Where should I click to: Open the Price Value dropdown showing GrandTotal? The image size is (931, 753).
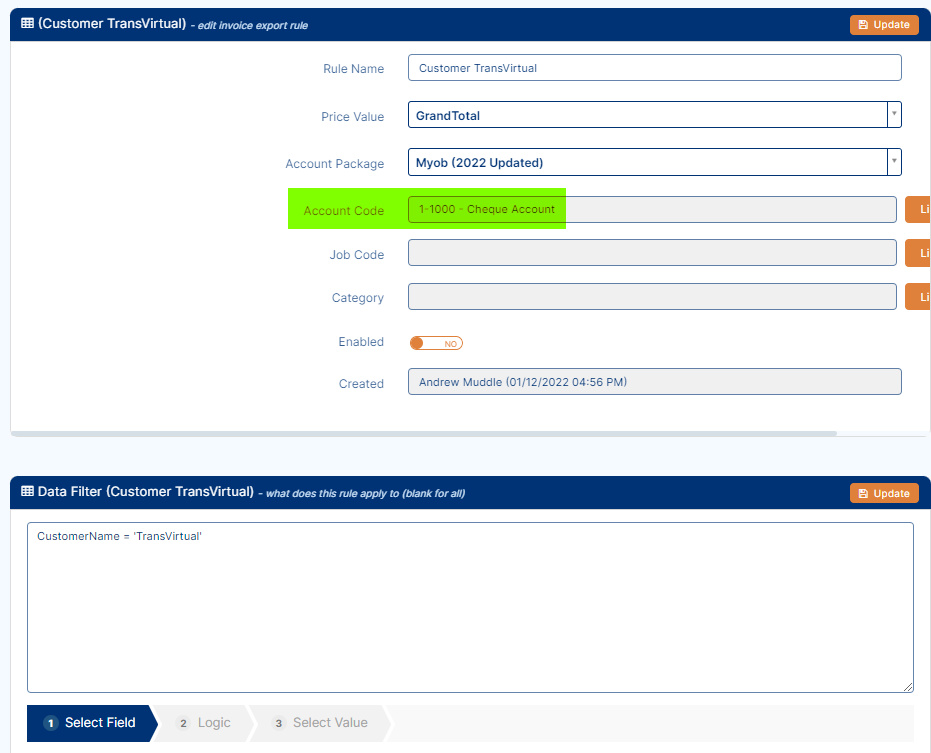654,115
